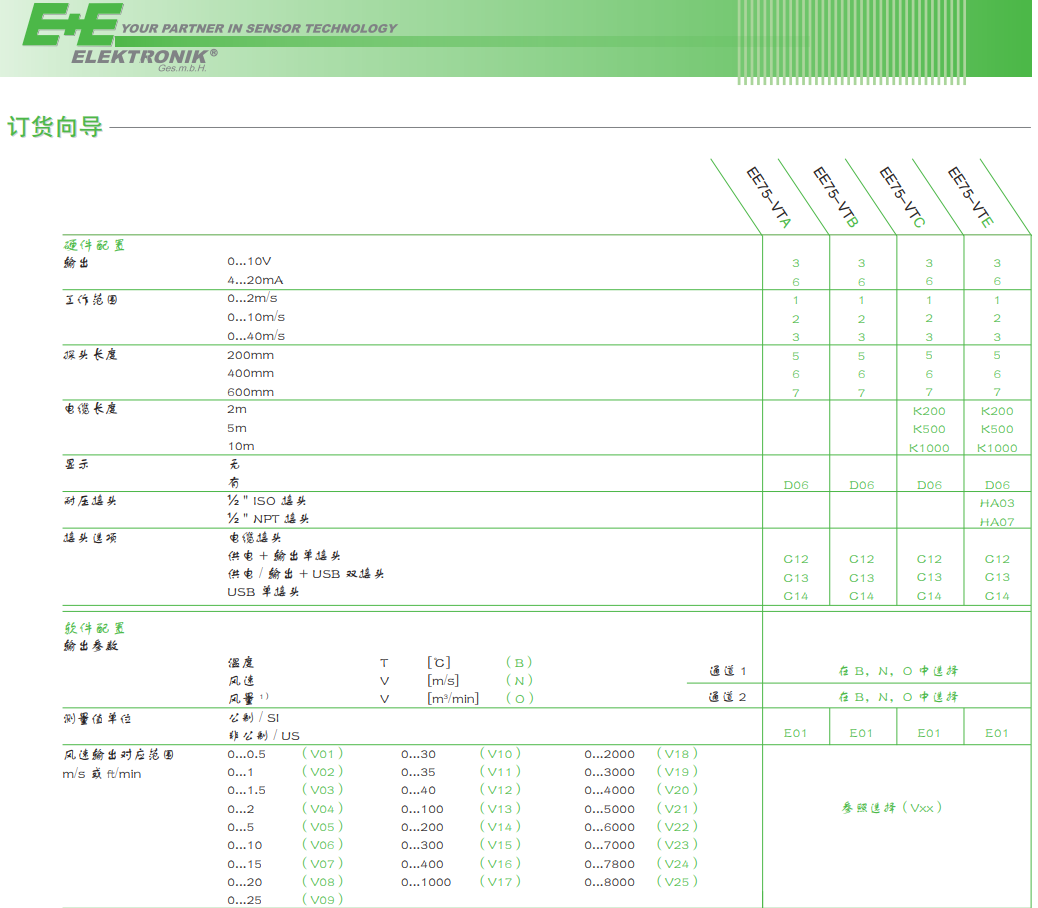
Task: Click the [m³/min] unit
Action: tap(453, 698)
